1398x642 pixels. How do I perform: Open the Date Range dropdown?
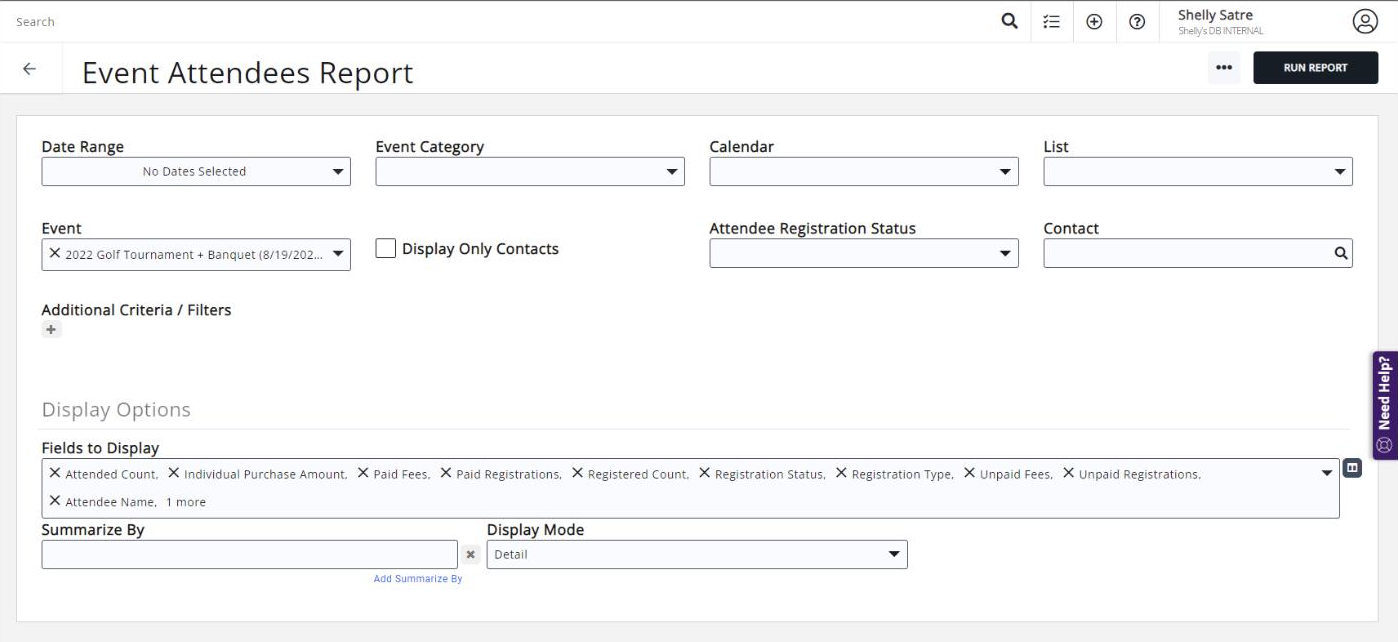[x=196, y=171]
